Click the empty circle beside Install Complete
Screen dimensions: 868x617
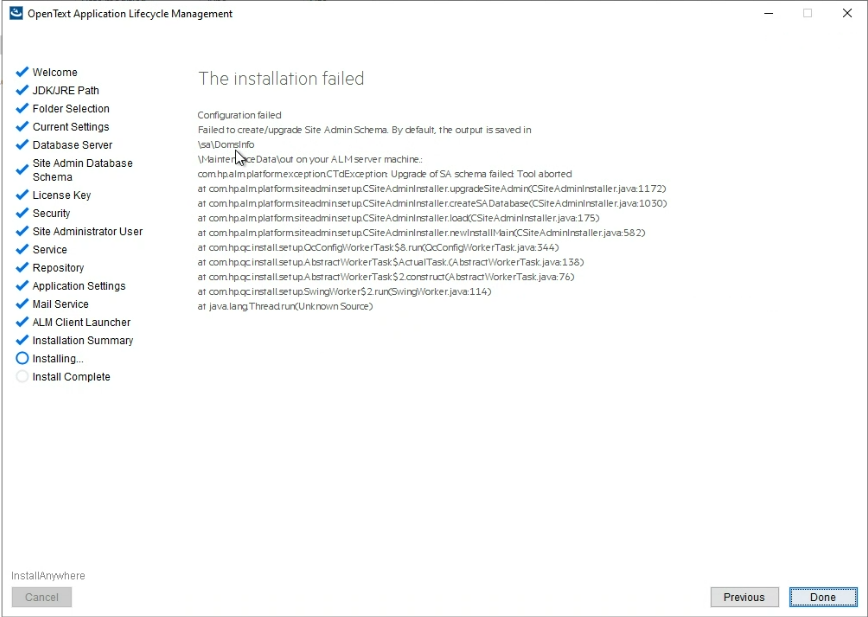(23, 377)
